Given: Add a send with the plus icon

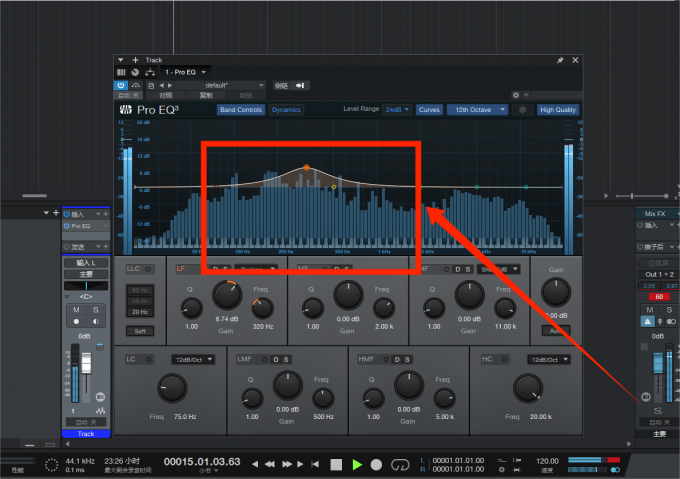Looking at the screenshot, I should tap(105, 247).
